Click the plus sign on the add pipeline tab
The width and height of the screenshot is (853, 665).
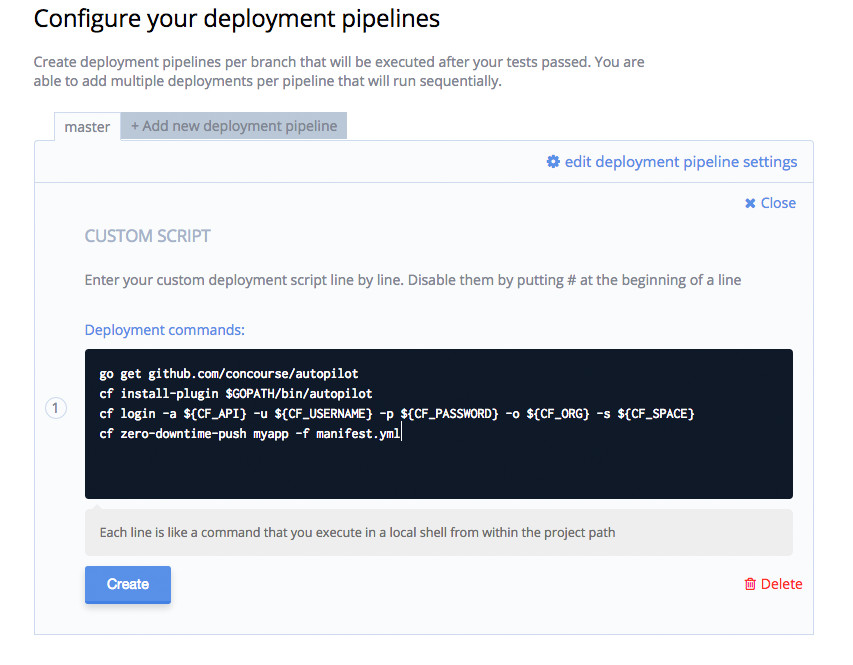(x=135, y=126)
